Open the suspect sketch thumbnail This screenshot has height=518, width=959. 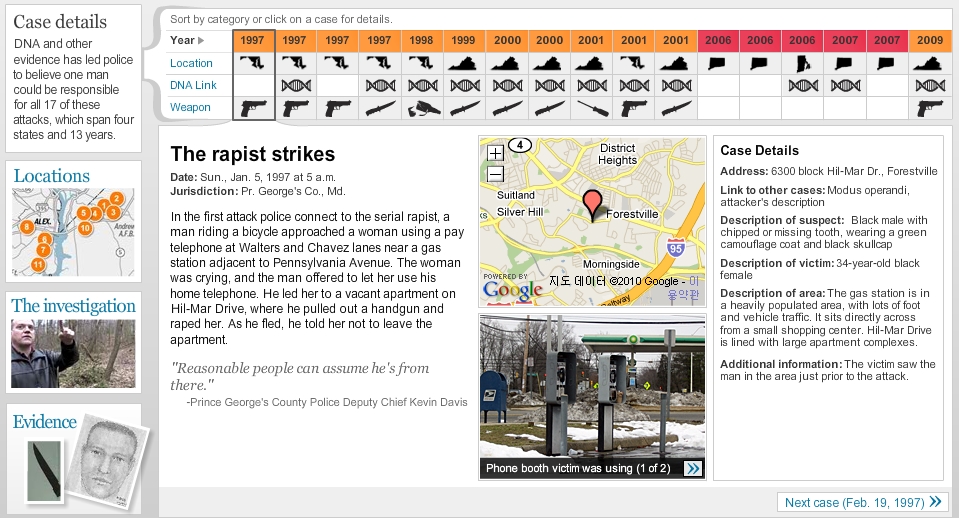107,462
